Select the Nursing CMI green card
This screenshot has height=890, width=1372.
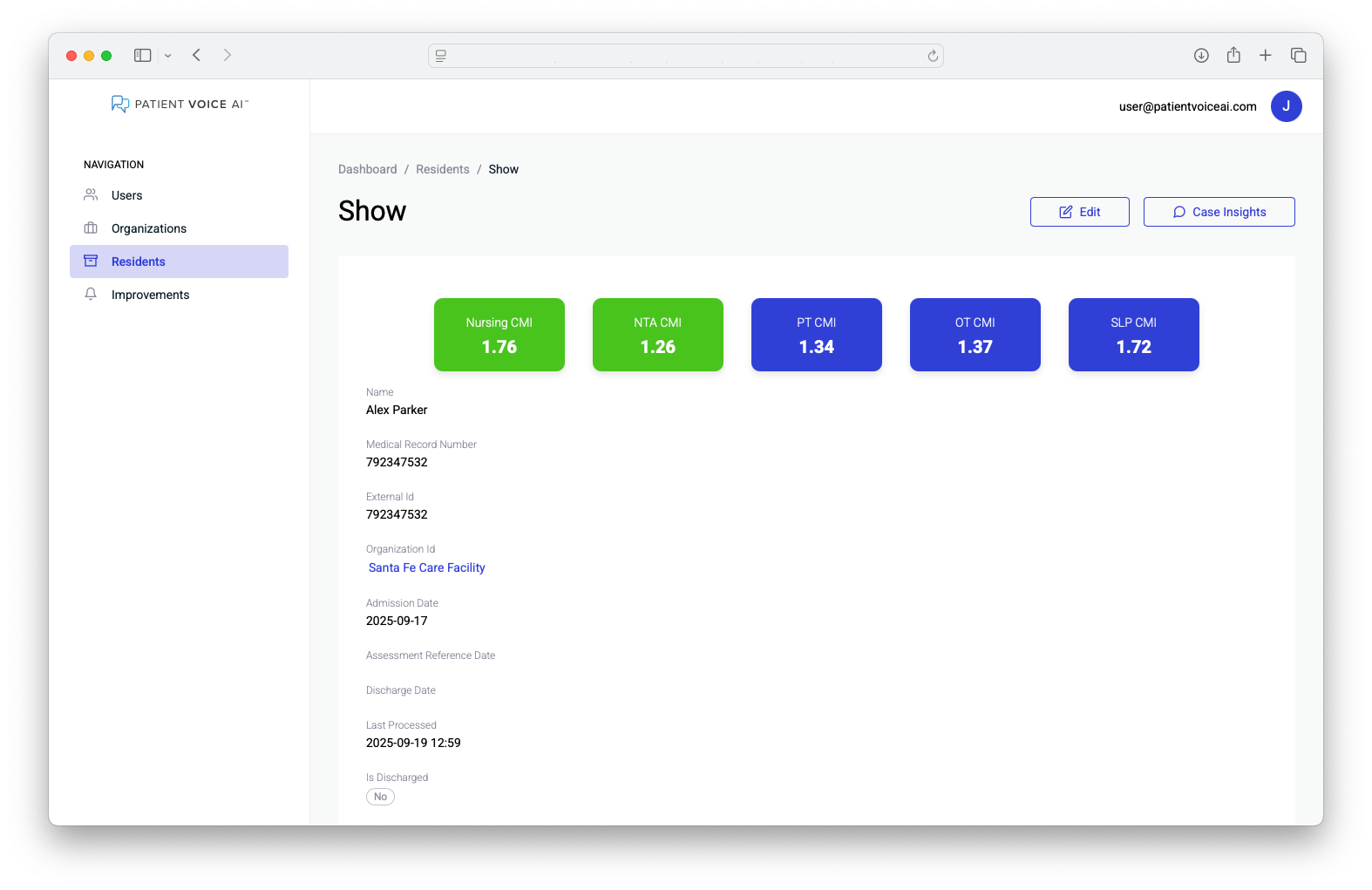click(x=499, y=335)
